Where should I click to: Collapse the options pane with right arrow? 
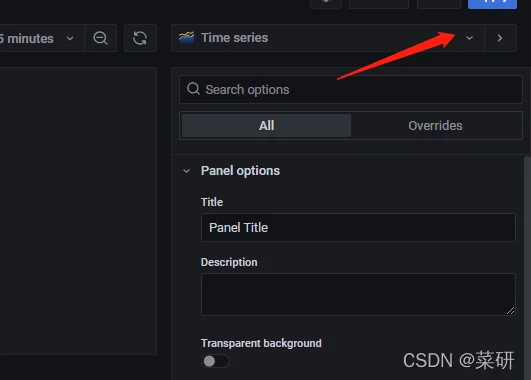(x=500, y=38)
